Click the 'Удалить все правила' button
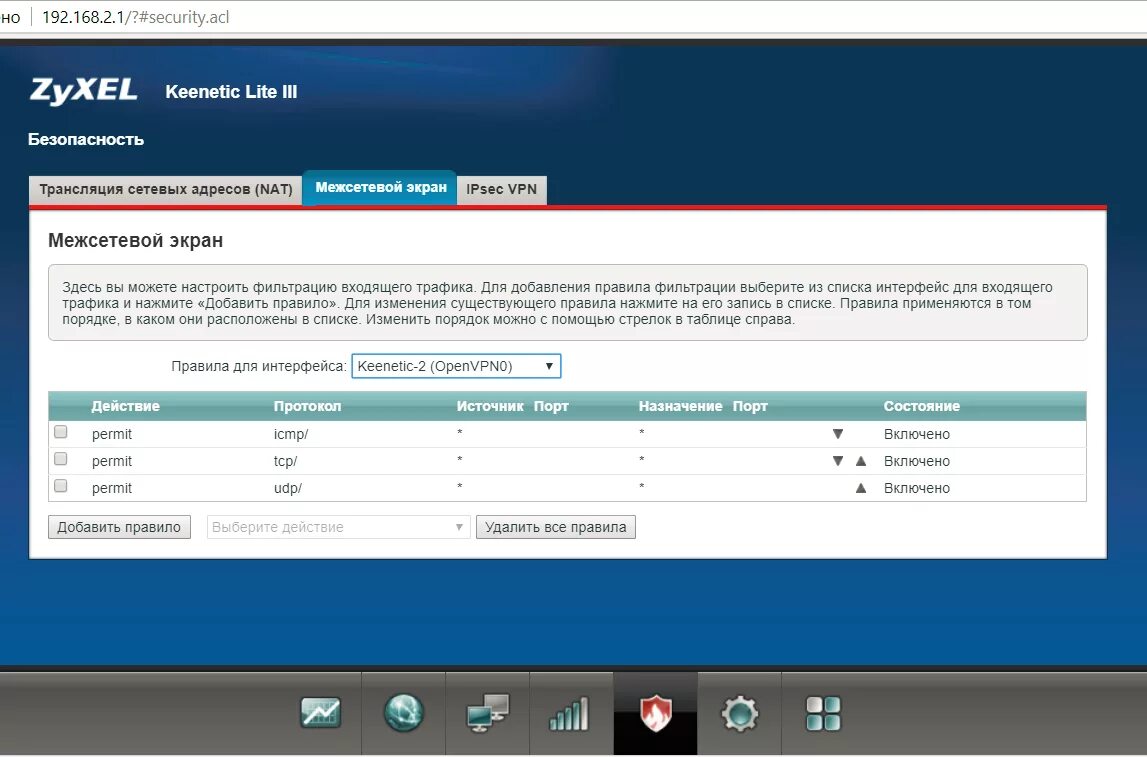Image resolution: width=1147 pixels, height=757 pixels. [x=556, y=527]
